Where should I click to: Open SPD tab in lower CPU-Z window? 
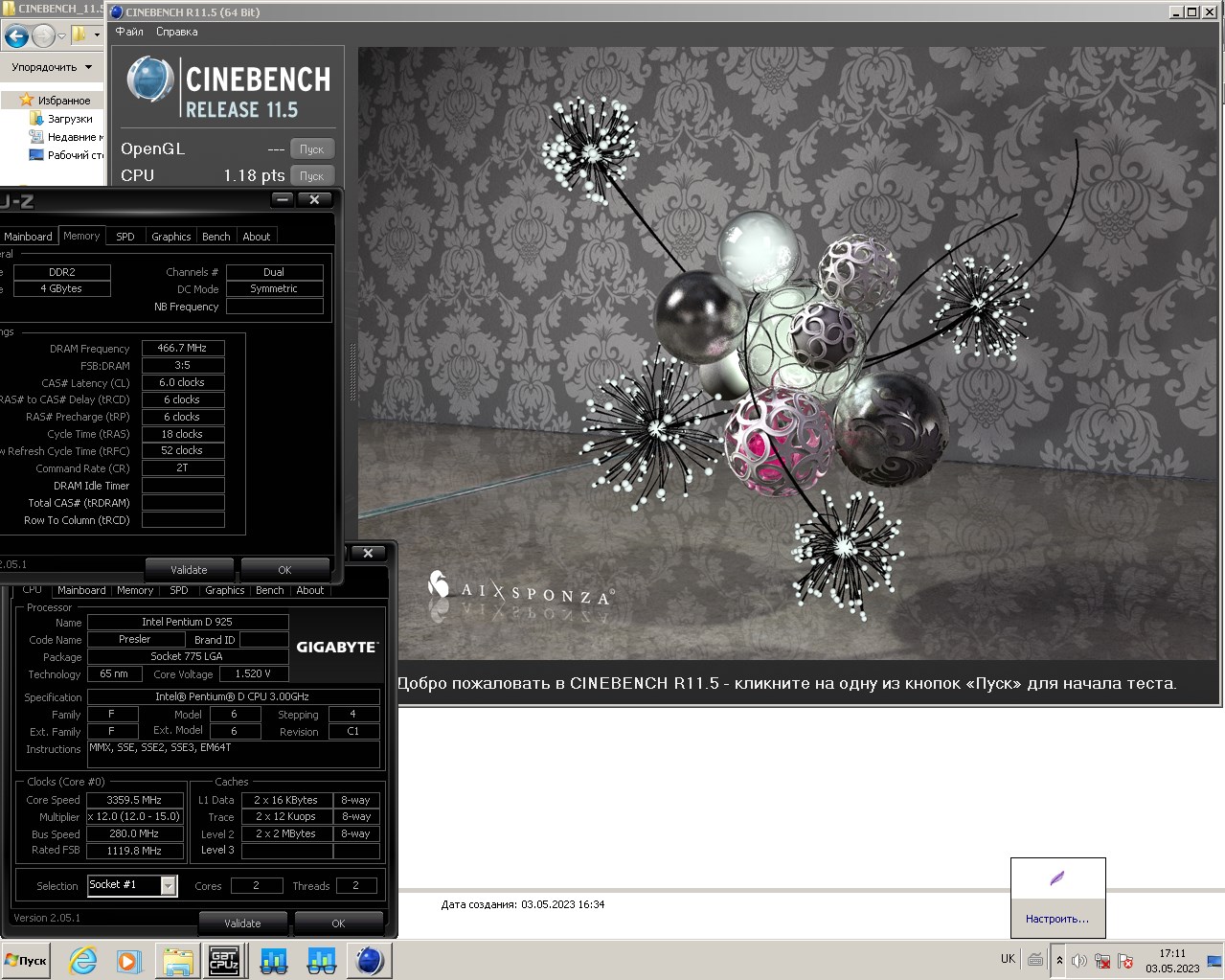click(x=179, y=590)
